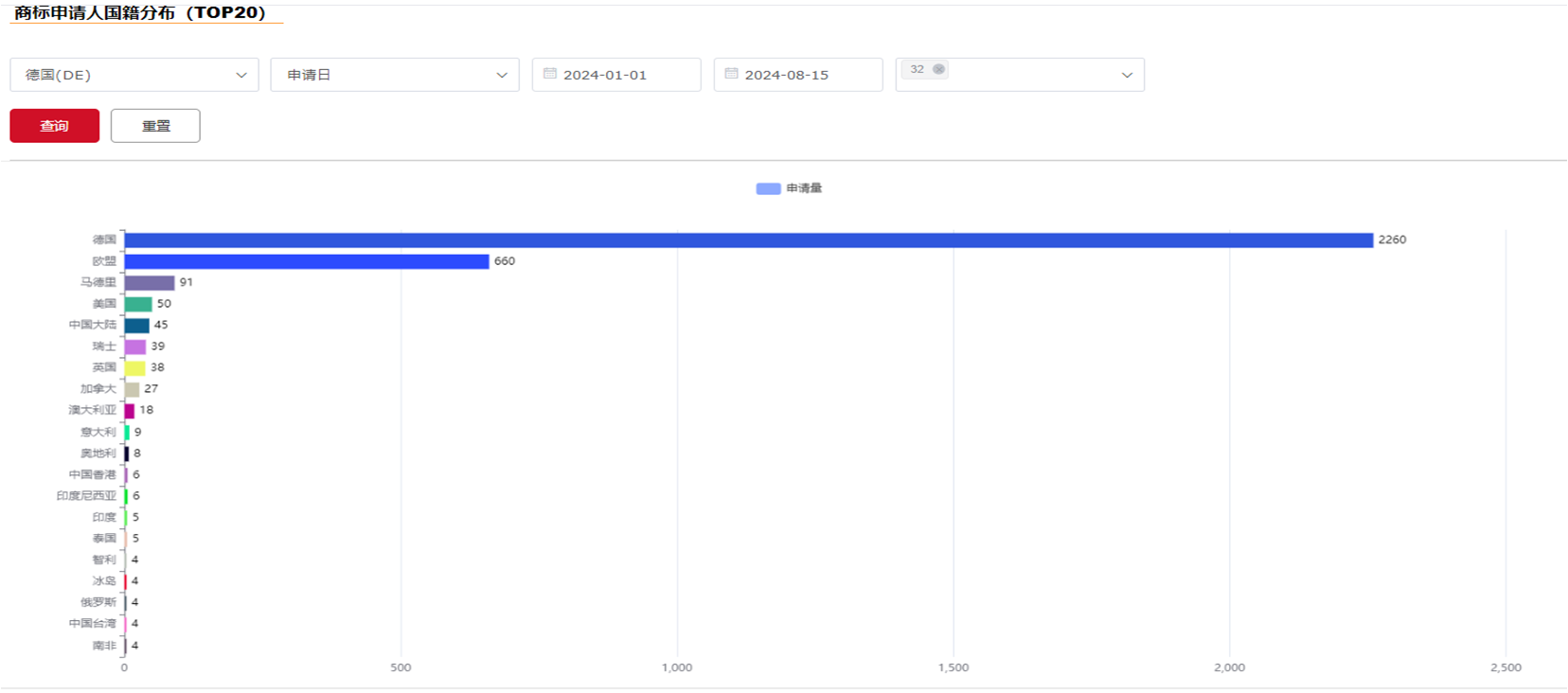The height and width of the screenshot is (693, 1568).
Task: Select the start date field 2024-01-01
Action: click(615, 75)
